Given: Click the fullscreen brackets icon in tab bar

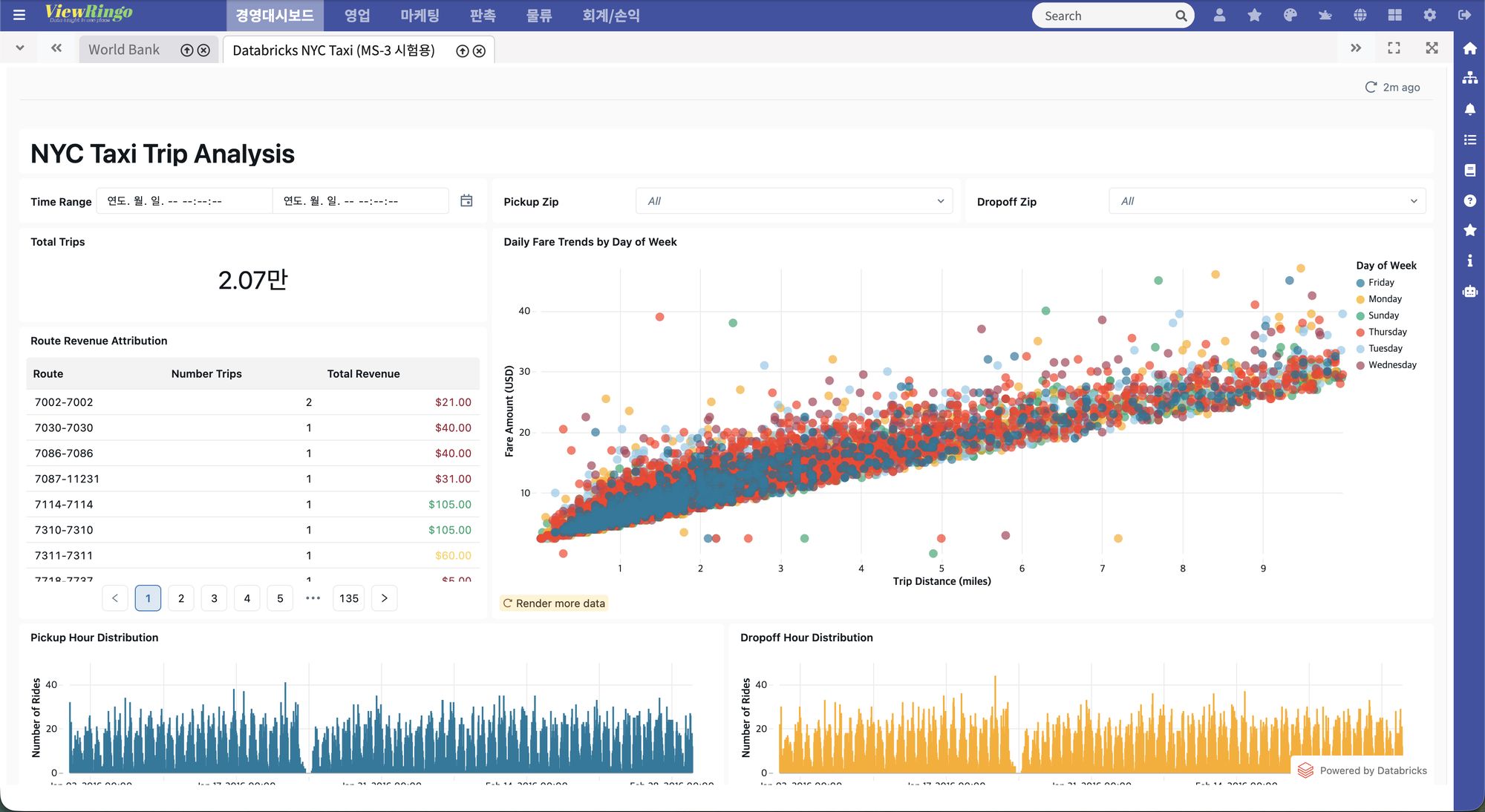Looking at the screenshot, I should pyautogui.click(x=1394, y=48).
